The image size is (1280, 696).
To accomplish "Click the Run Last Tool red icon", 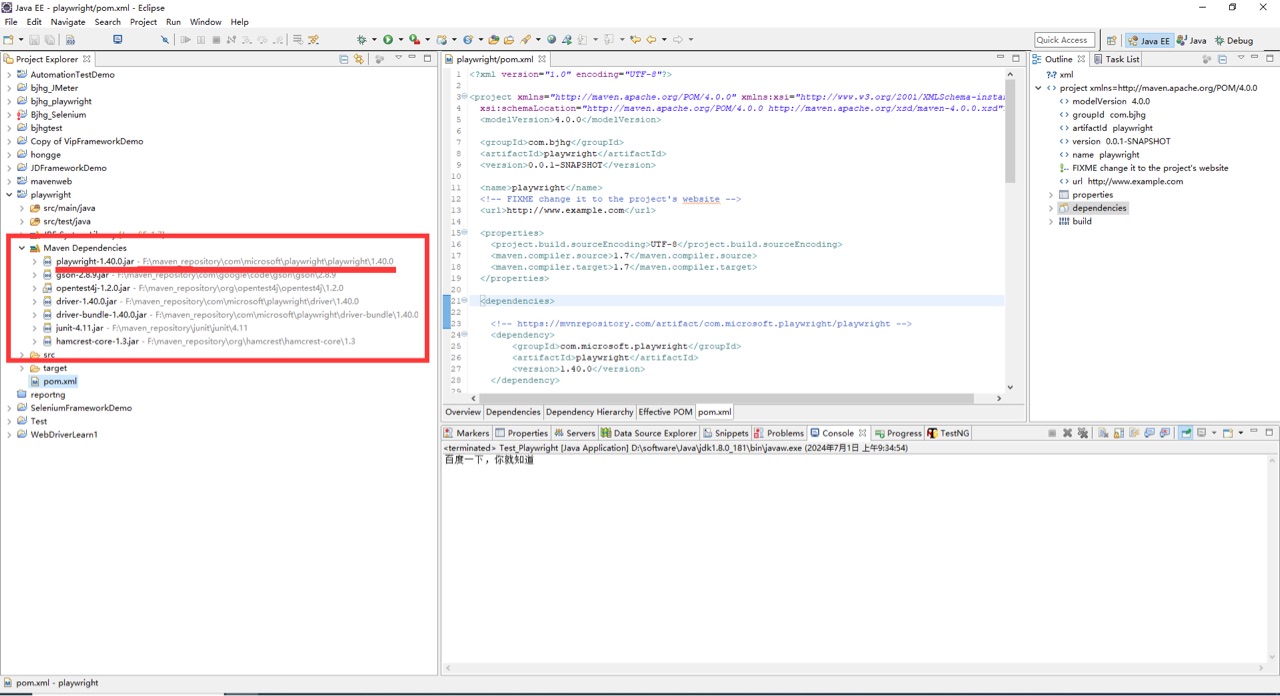I will coord(414,40).
